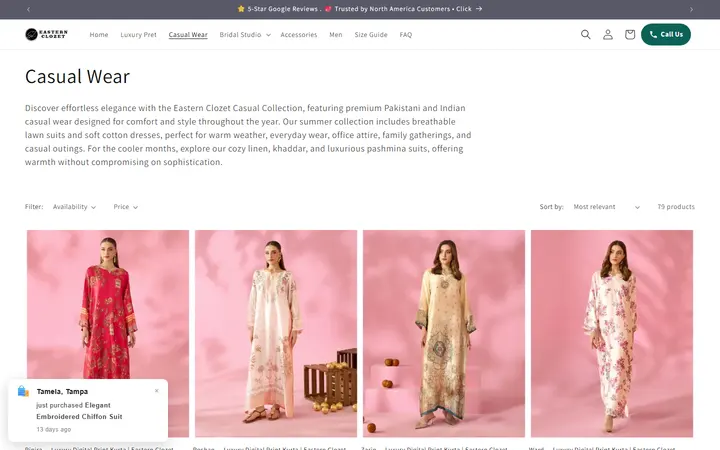Click the Filter label
This screenshot has width=720, height=450.
click(34, 207)
